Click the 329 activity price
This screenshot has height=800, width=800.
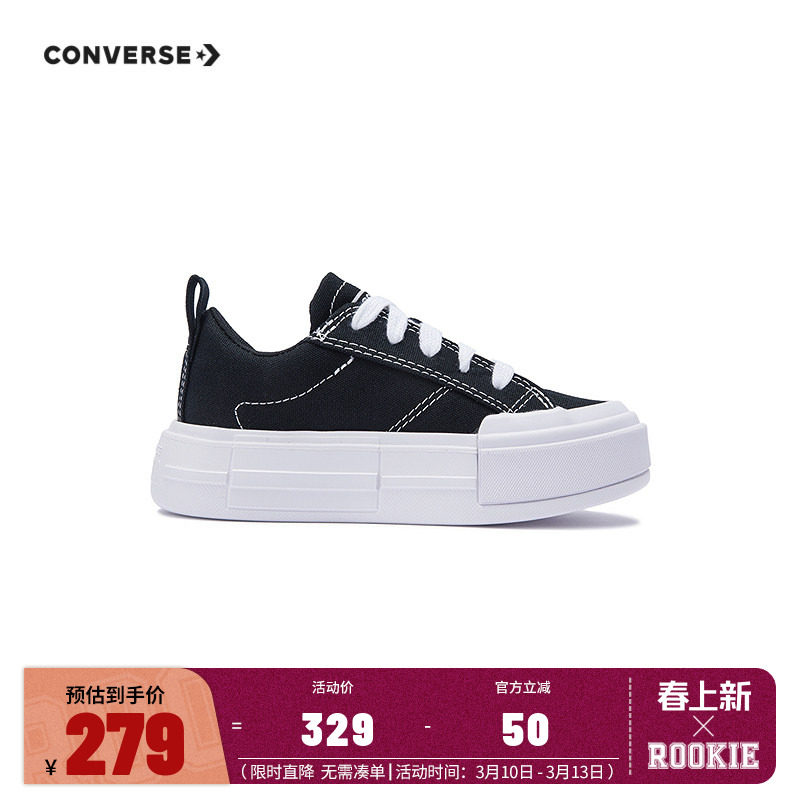click(337, 729)
